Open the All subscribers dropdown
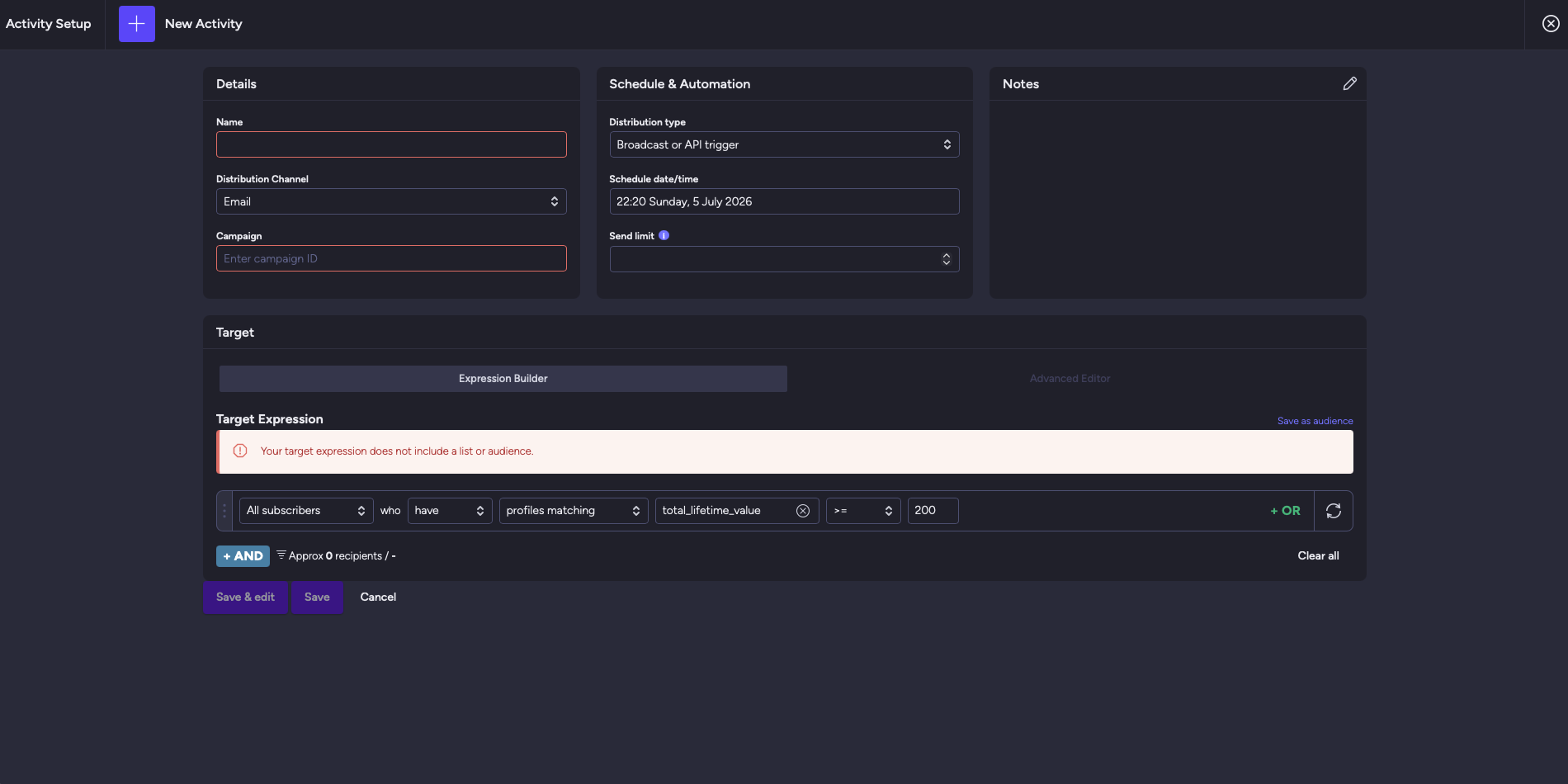This screenshot has height=784, width=1568. coord(306,511)
